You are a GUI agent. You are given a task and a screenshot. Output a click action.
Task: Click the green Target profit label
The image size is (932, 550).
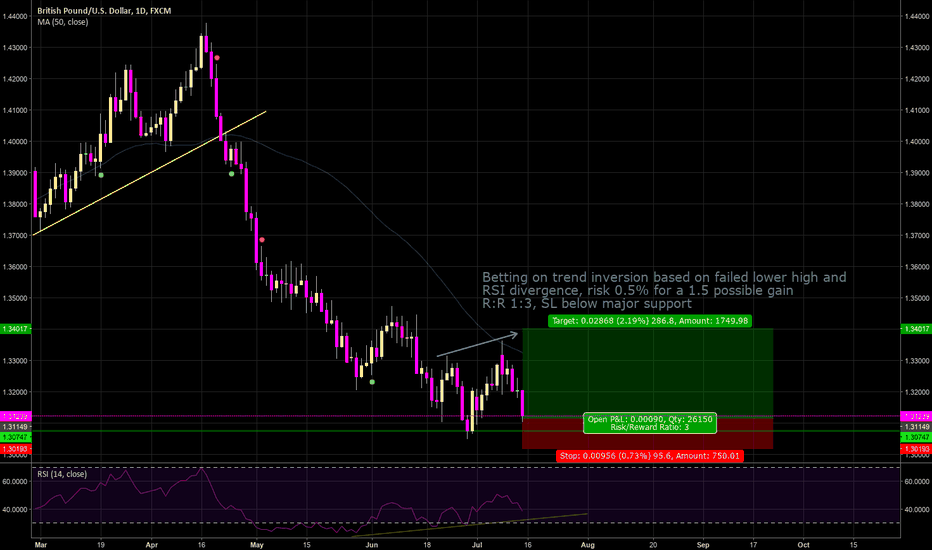point(650,321)
